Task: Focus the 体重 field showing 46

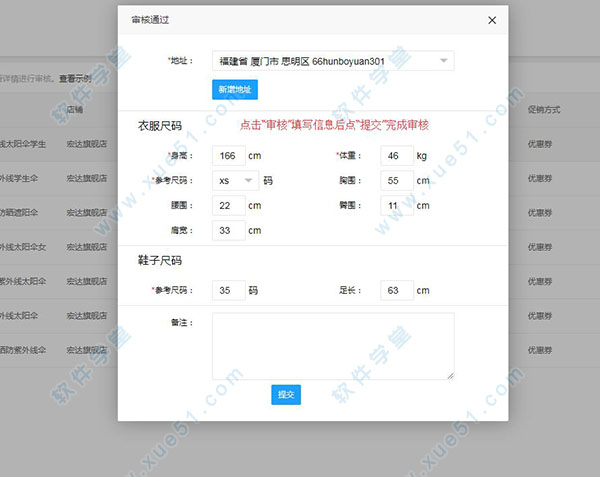Action: pos(397,156)
